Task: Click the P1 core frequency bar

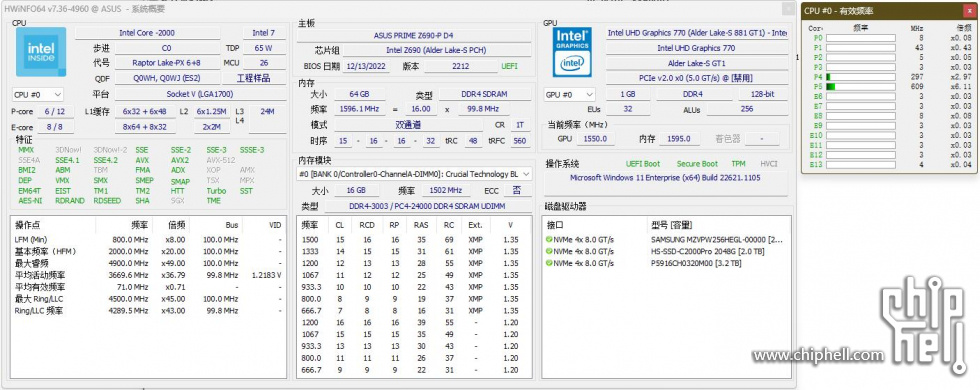Action: click(x=861, y=48)
